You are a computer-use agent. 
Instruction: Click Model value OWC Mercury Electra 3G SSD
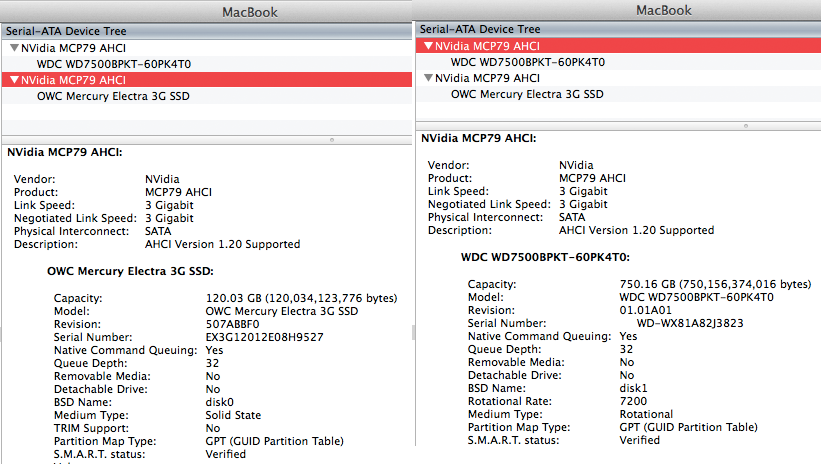(282, 311)
